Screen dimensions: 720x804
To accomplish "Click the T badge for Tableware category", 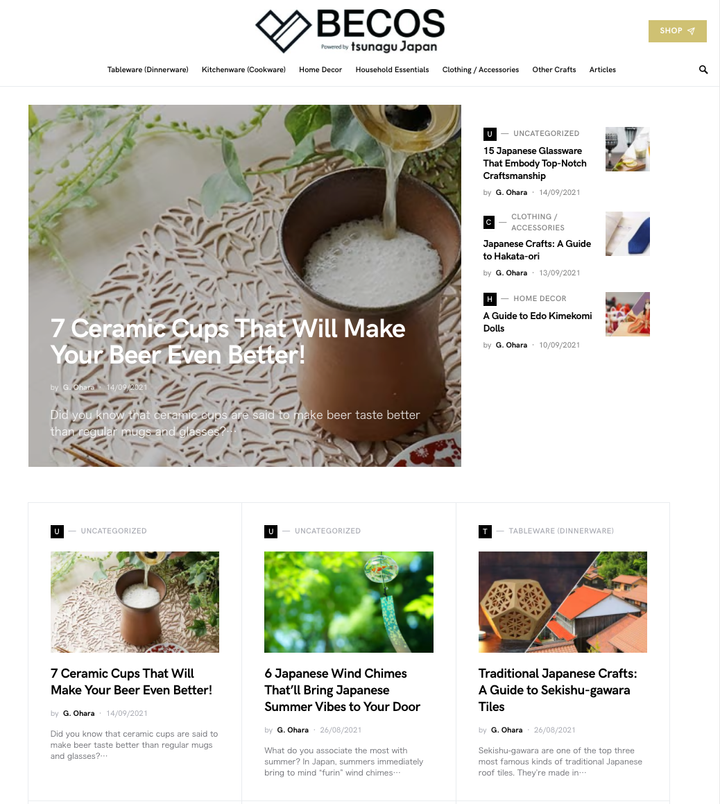I will (485, 531).
